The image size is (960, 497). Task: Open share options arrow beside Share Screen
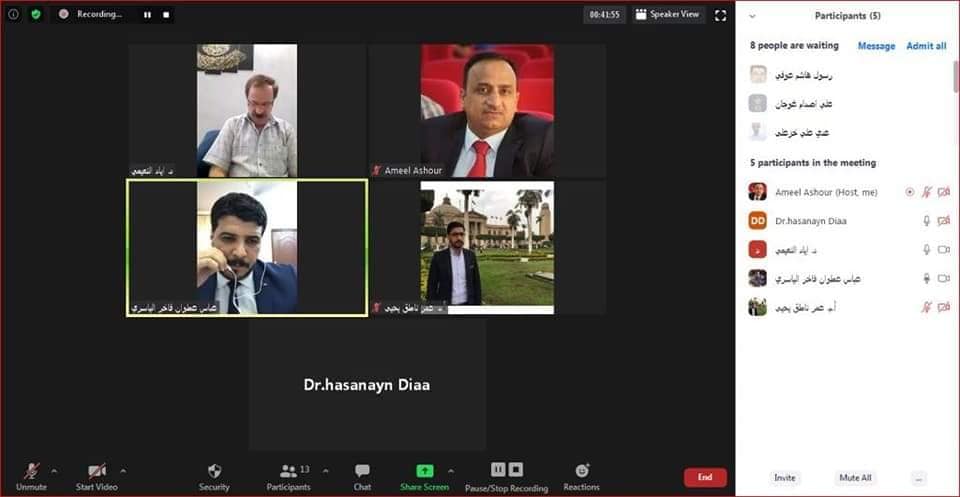450,470
